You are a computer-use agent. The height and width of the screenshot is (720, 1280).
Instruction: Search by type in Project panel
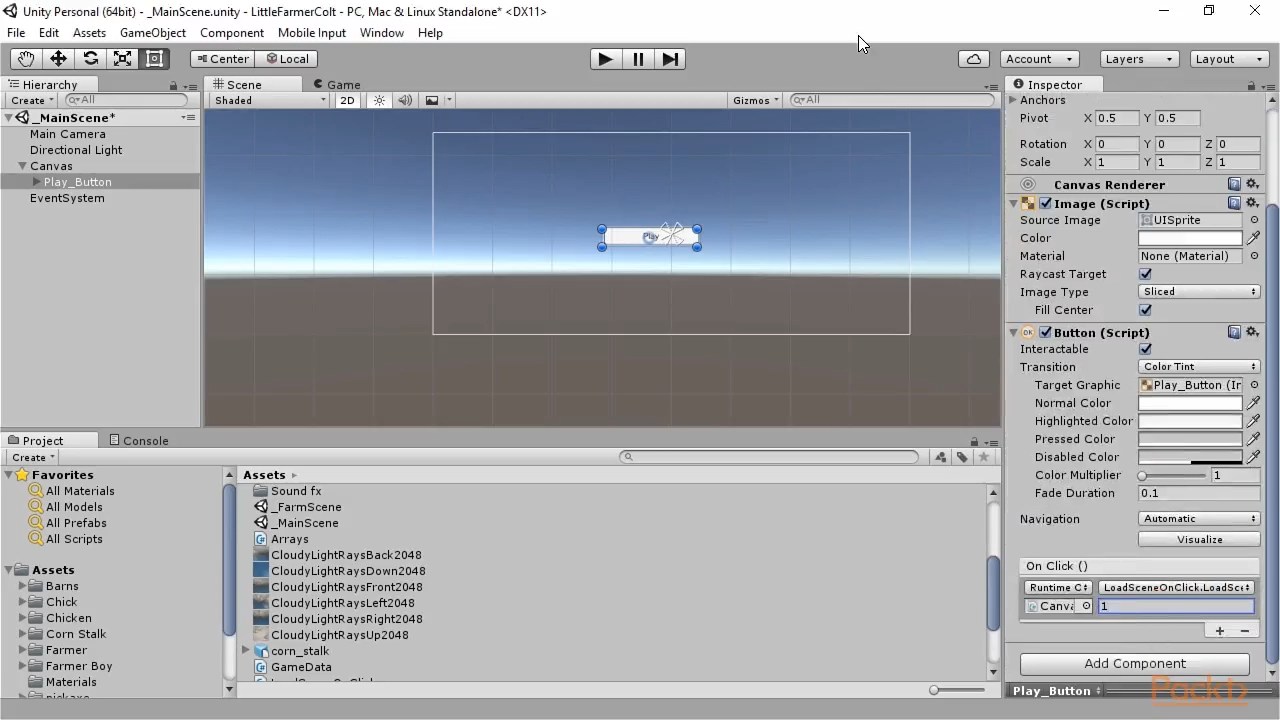click(x=940, y=457)
